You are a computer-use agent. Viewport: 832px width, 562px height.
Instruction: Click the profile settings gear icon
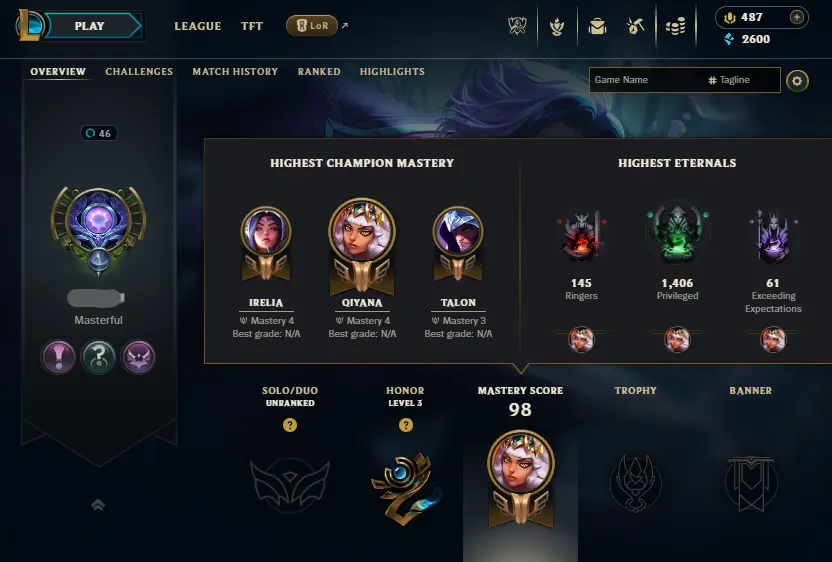tap(797, 81)
